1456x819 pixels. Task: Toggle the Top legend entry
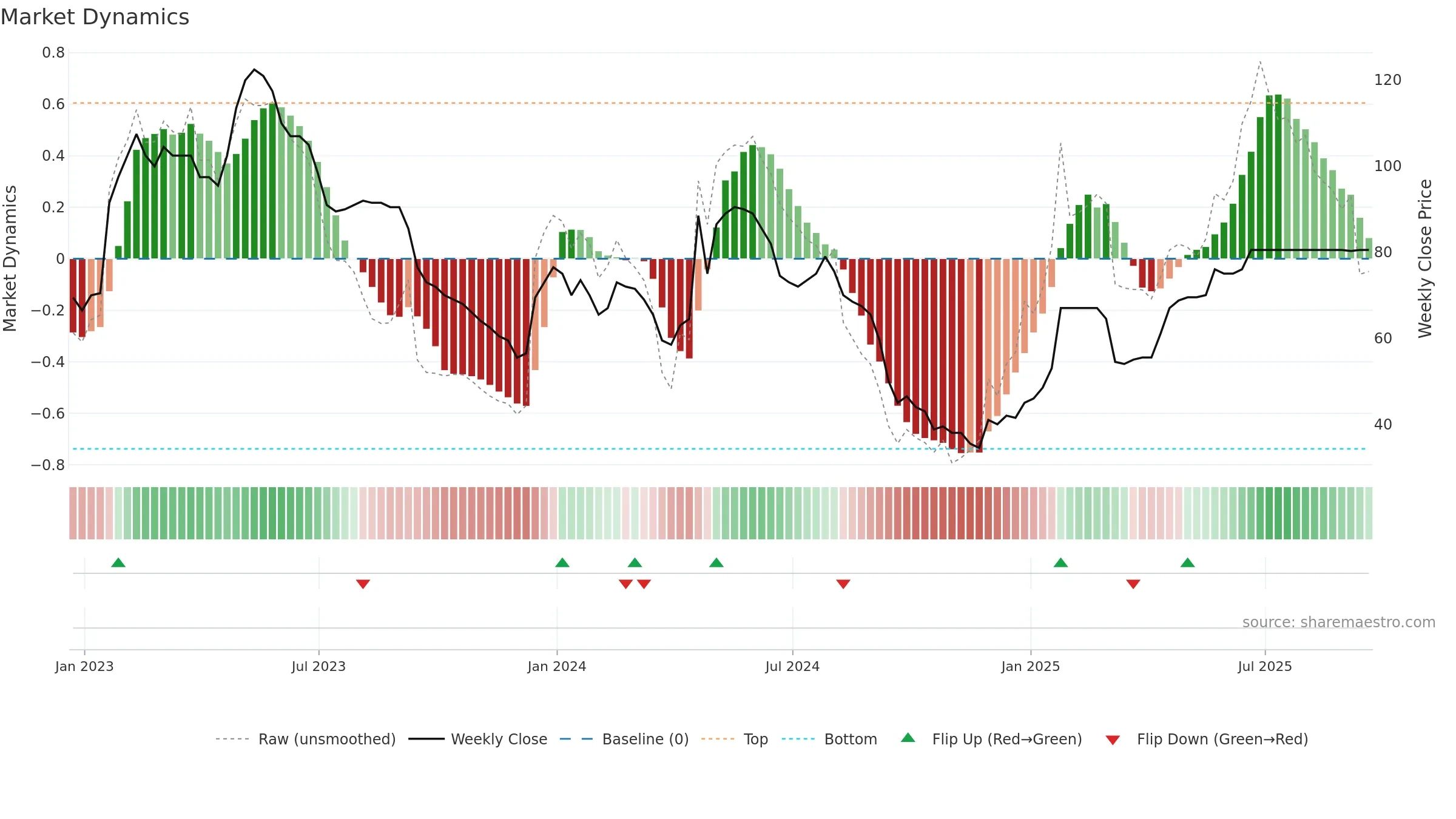(x=734, y=739)
